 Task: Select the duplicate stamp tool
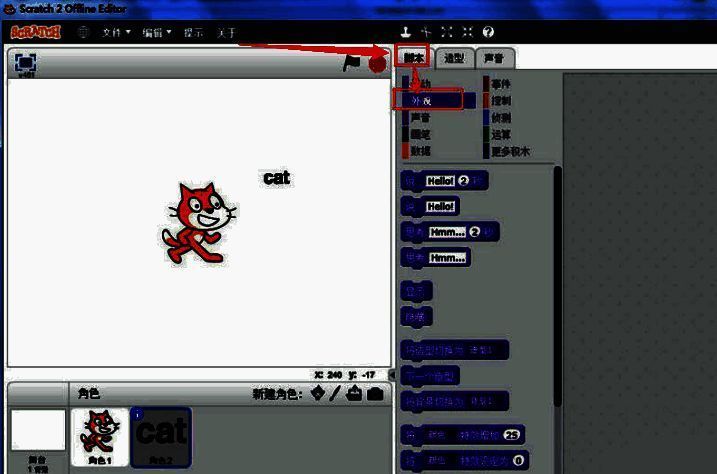[x=406, y=32]
